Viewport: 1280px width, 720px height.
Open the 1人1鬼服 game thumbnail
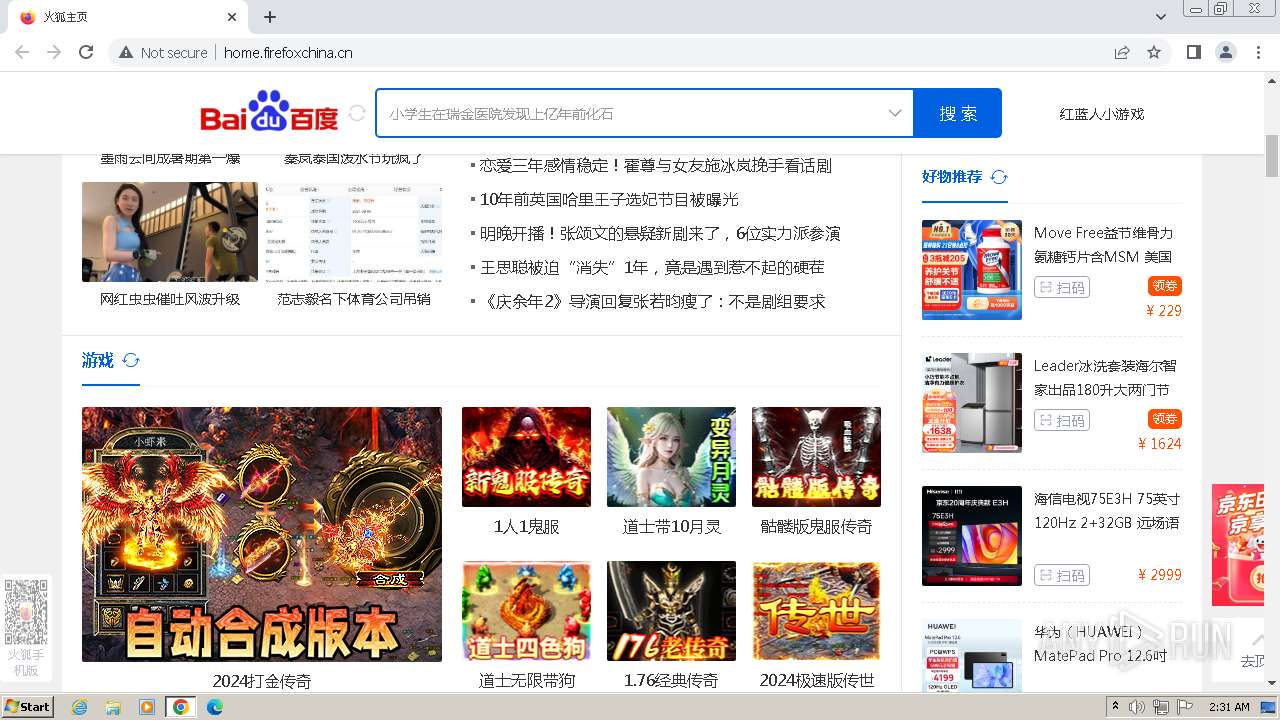526,457
